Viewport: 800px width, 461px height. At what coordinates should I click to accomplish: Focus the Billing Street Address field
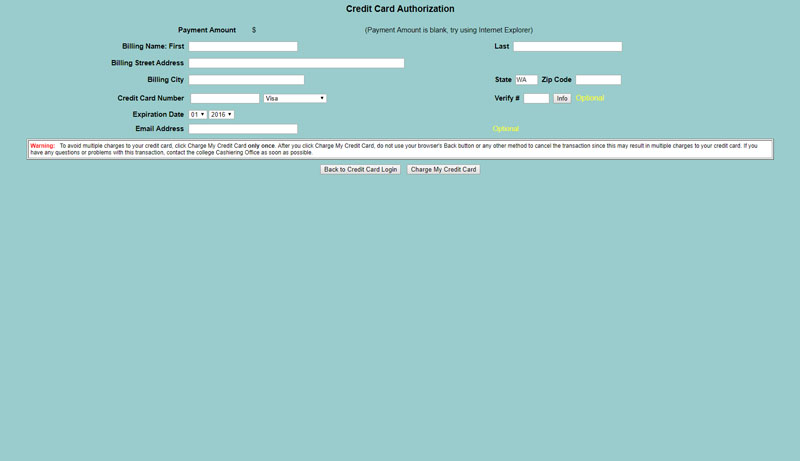(x=296, y=63)
